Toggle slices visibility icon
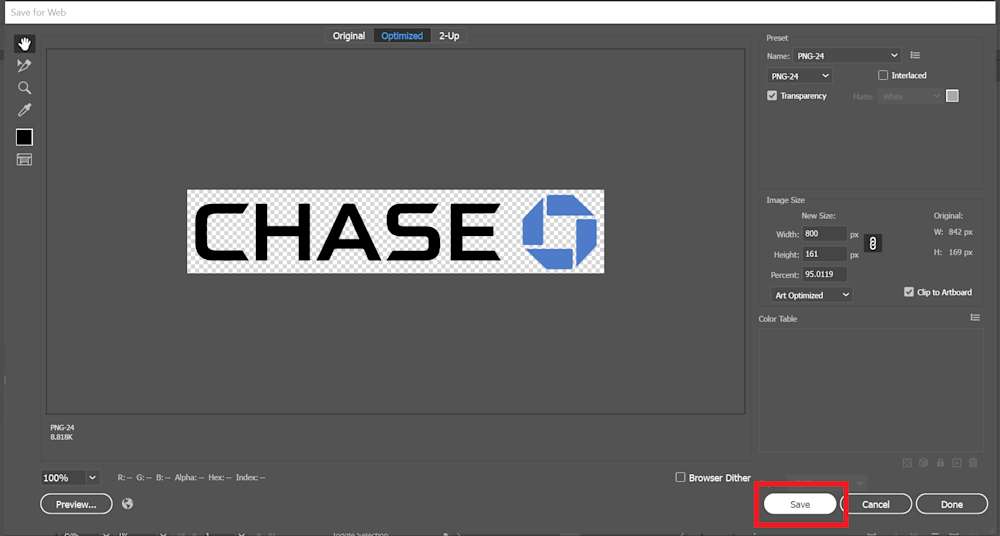 pyautogui.click(x=24, y=160)
